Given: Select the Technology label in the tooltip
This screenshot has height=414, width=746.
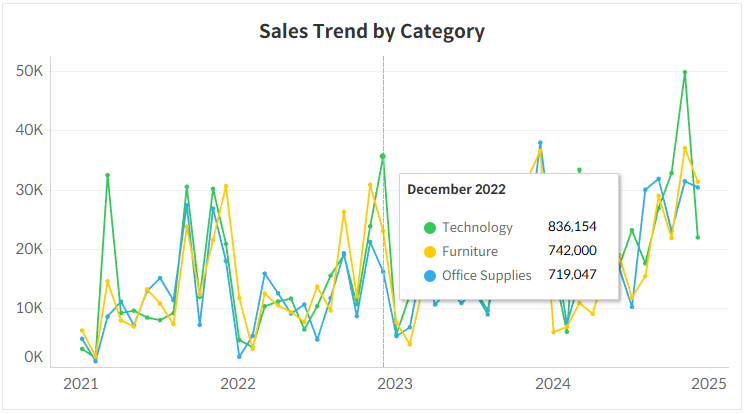Looking at the screenshot, I should [477, 228].
